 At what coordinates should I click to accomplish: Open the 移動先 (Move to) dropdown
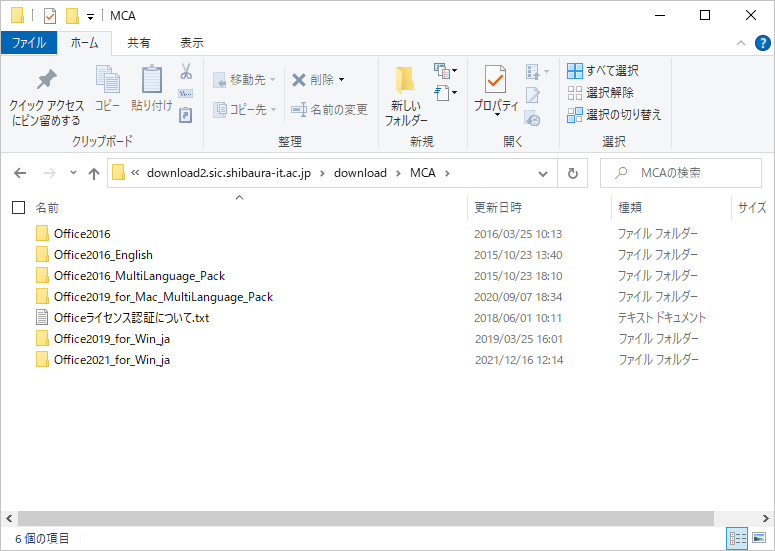(244, 80)
